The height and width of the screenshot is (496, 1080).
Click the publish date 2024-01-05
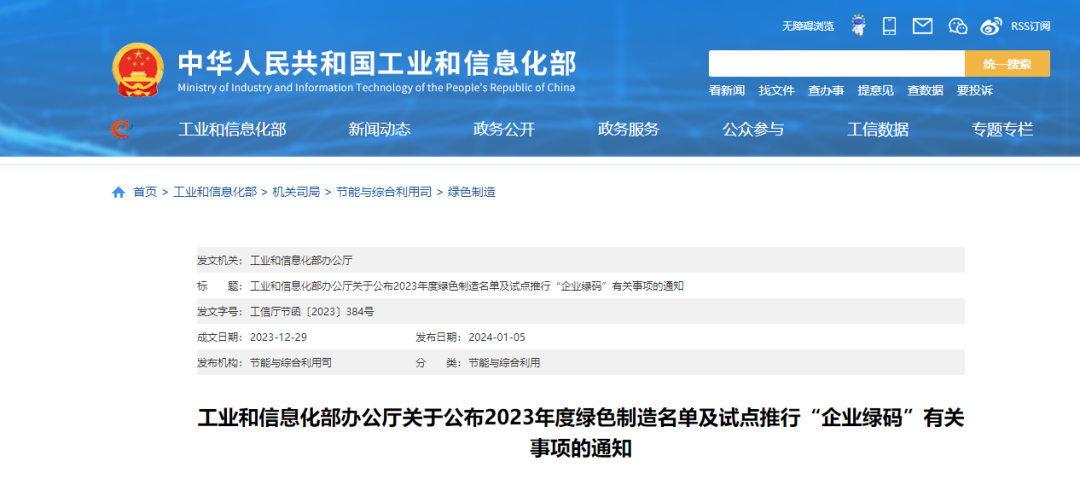click(x=497, y=337)
